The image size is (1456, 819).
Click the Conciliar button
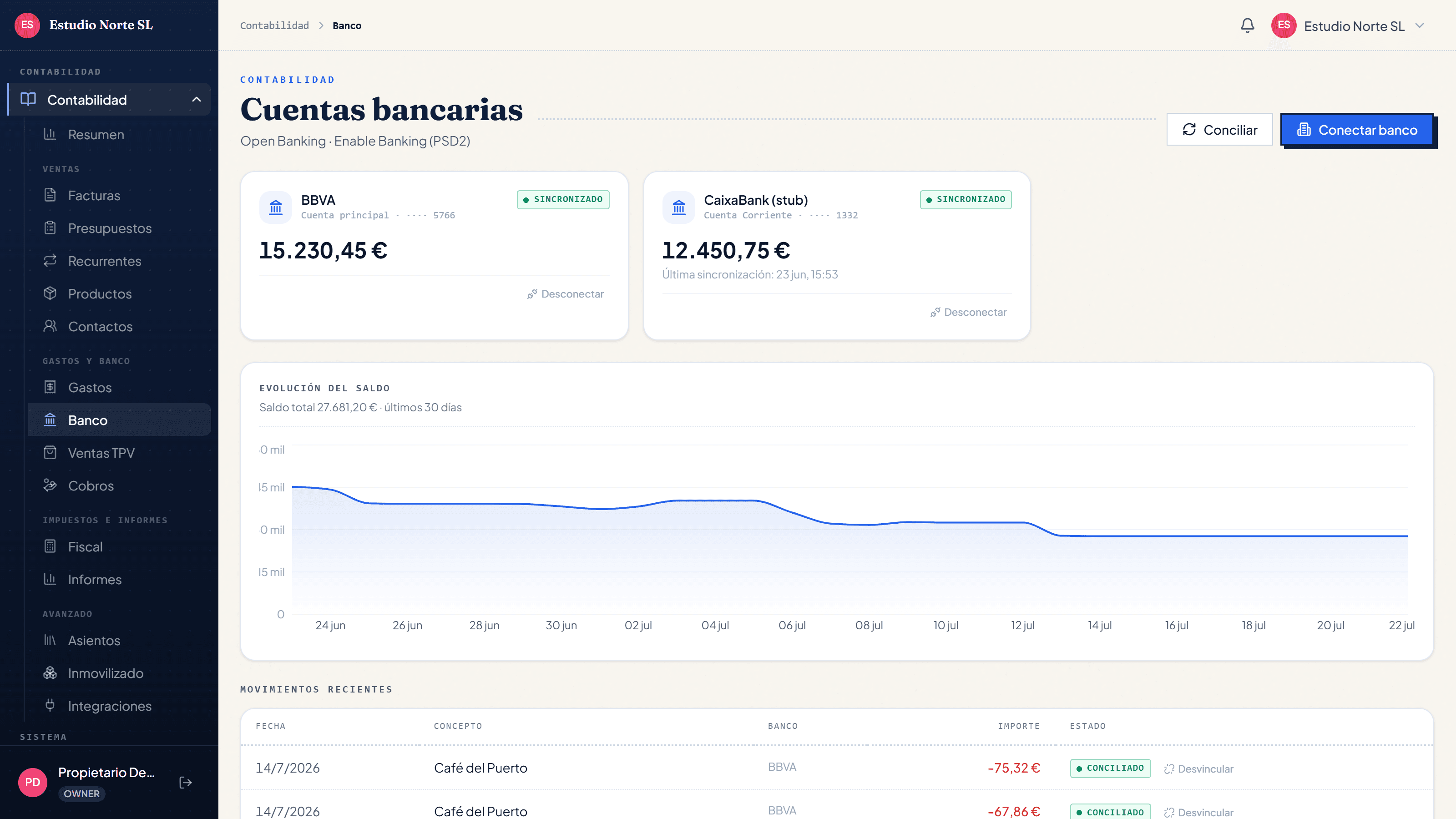coord(1220,129)
